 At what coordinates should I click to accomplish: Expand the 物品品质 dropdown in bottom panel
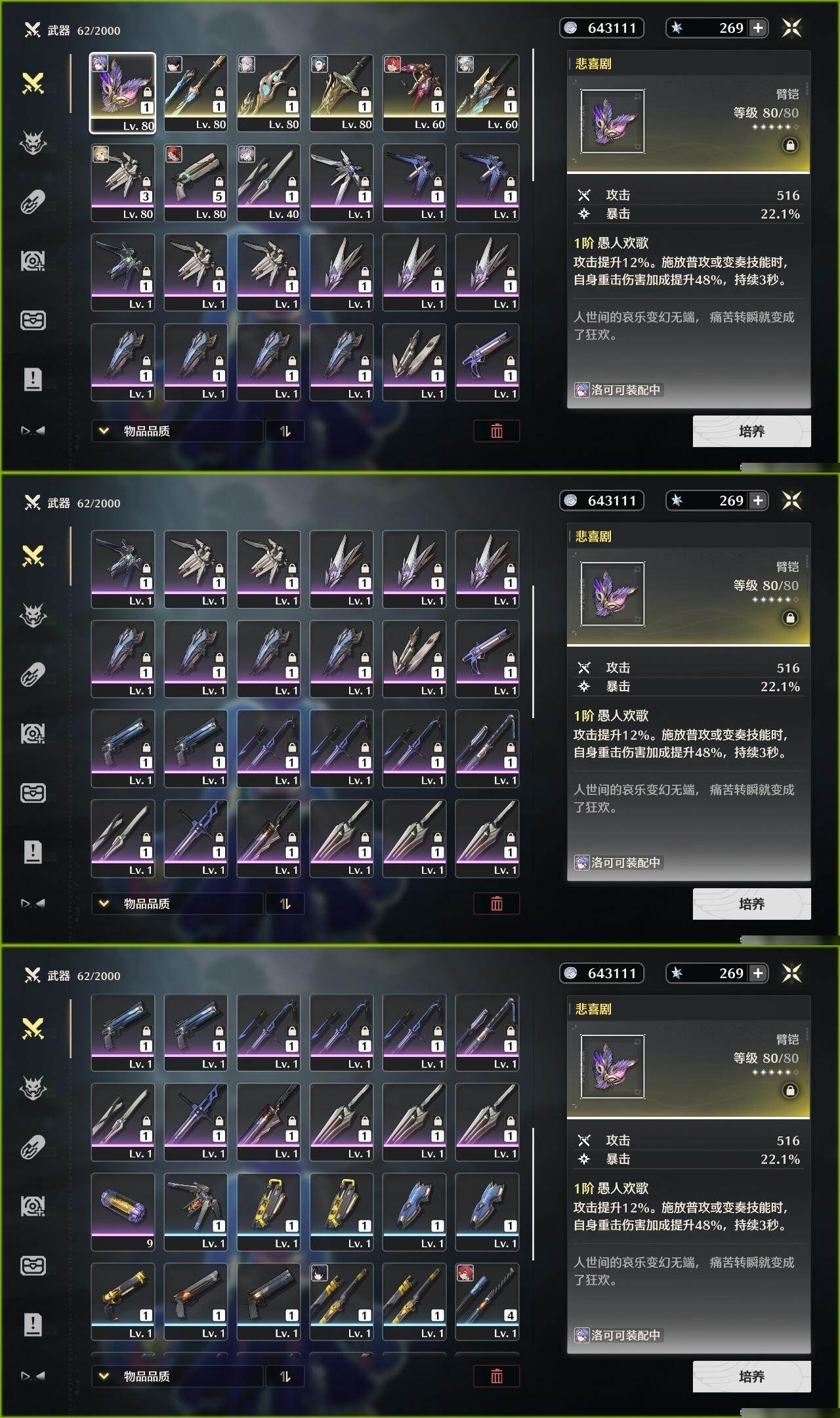(x=177, y=1377)
